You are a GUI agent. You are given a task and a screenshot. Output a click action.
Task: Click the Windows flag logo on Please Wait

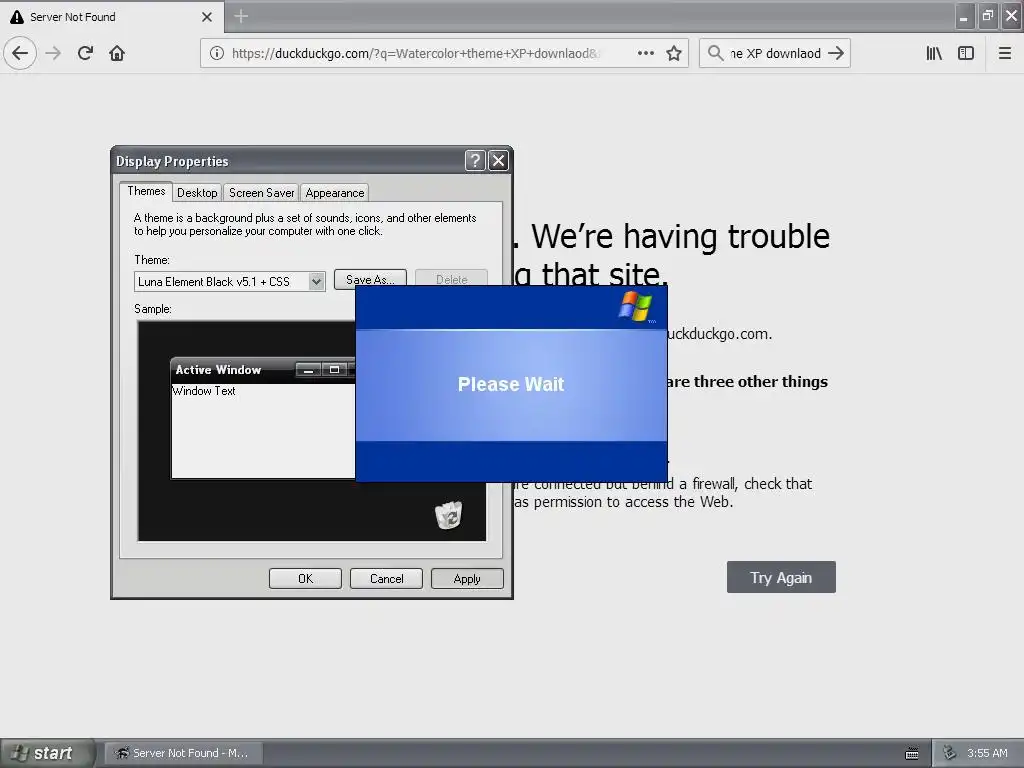coord(635,307)
